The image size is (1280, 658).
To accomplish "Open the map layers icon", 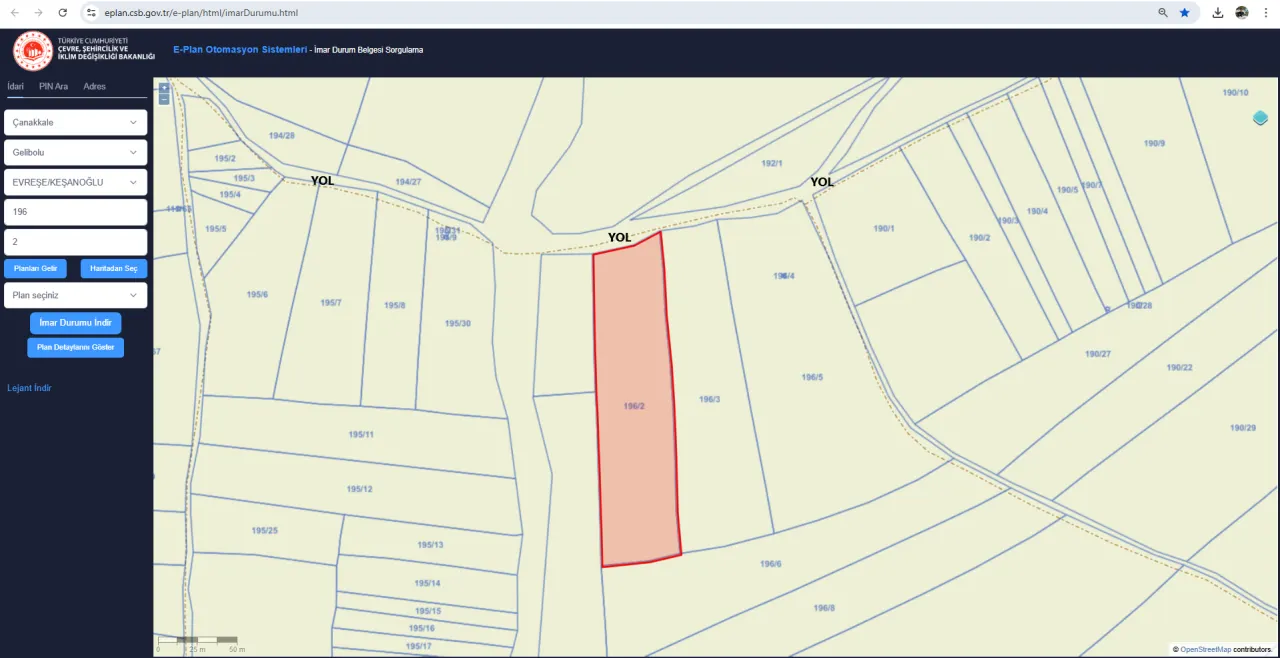I will [1260, 118].
